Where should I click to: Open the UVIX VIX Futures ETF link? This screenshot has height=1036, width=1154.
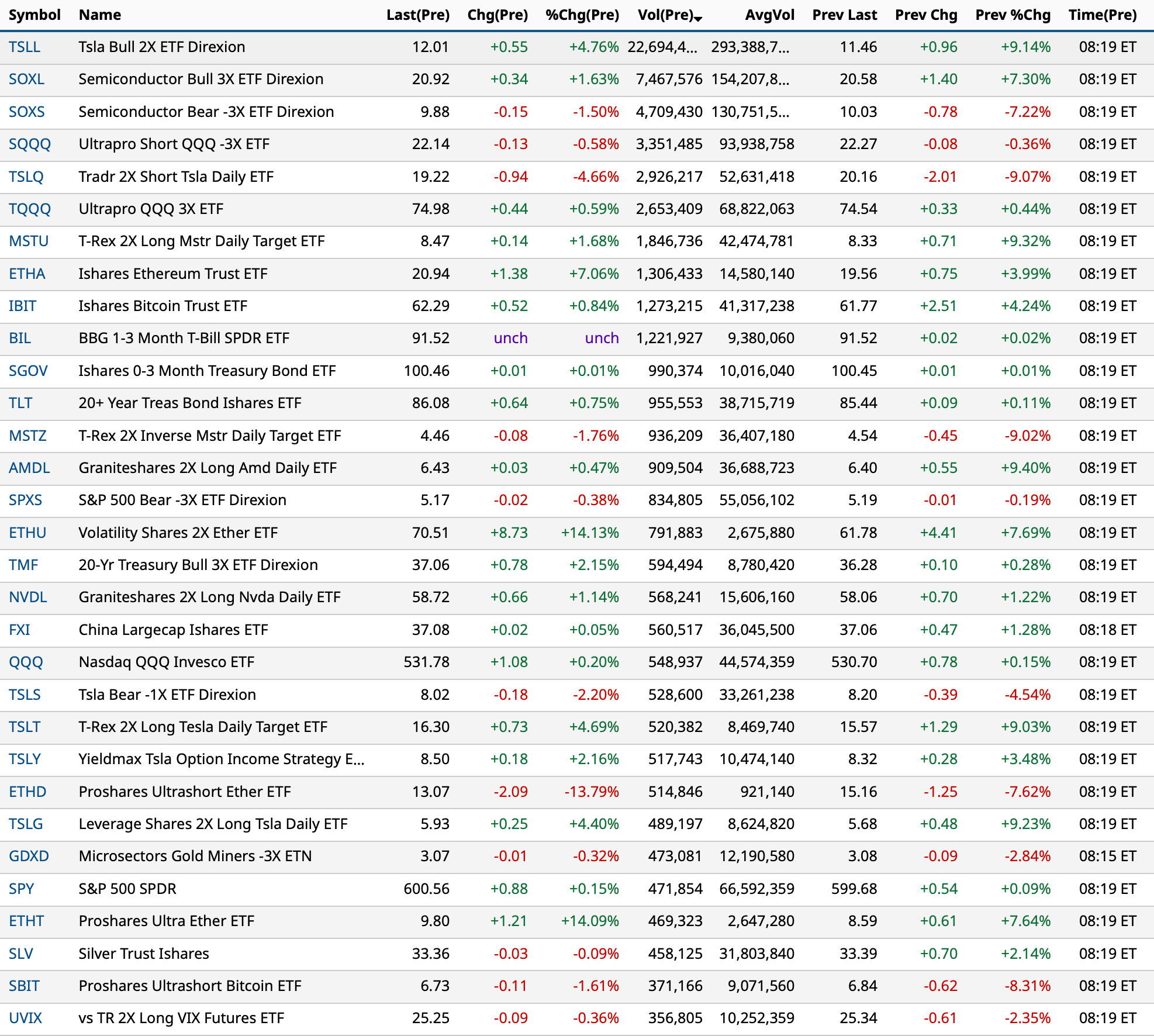click(26, 1018)
